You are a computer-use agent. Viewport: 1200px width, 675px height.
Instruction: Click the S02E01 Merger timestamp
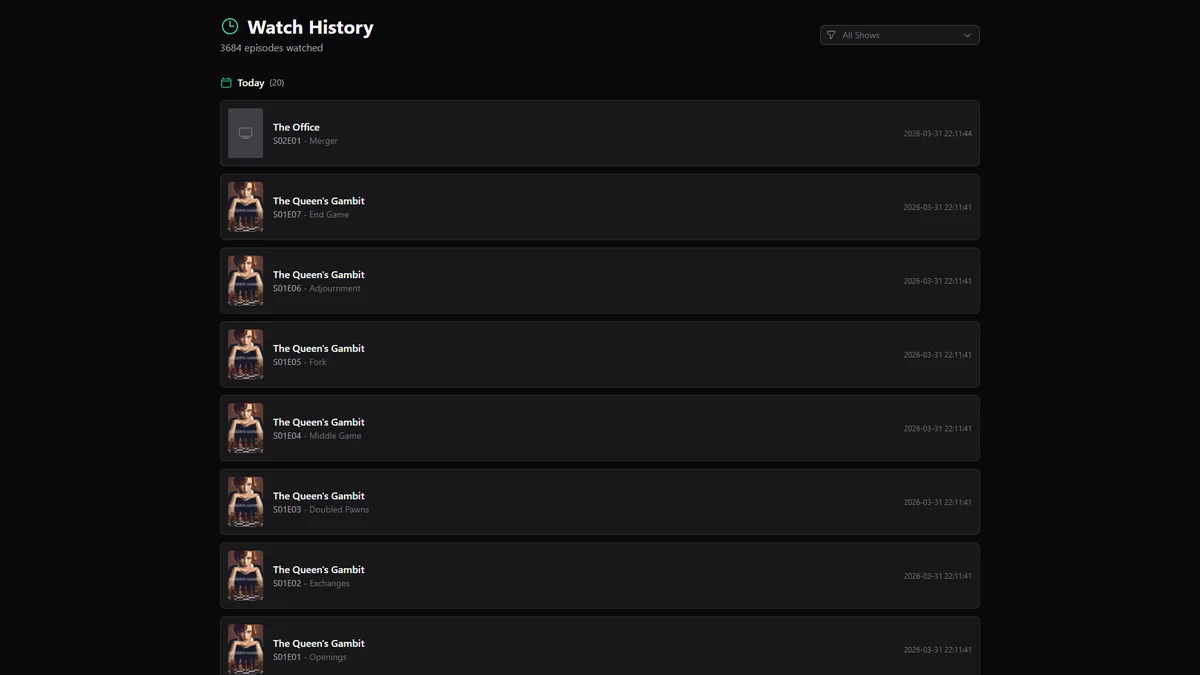click(937, 134)
